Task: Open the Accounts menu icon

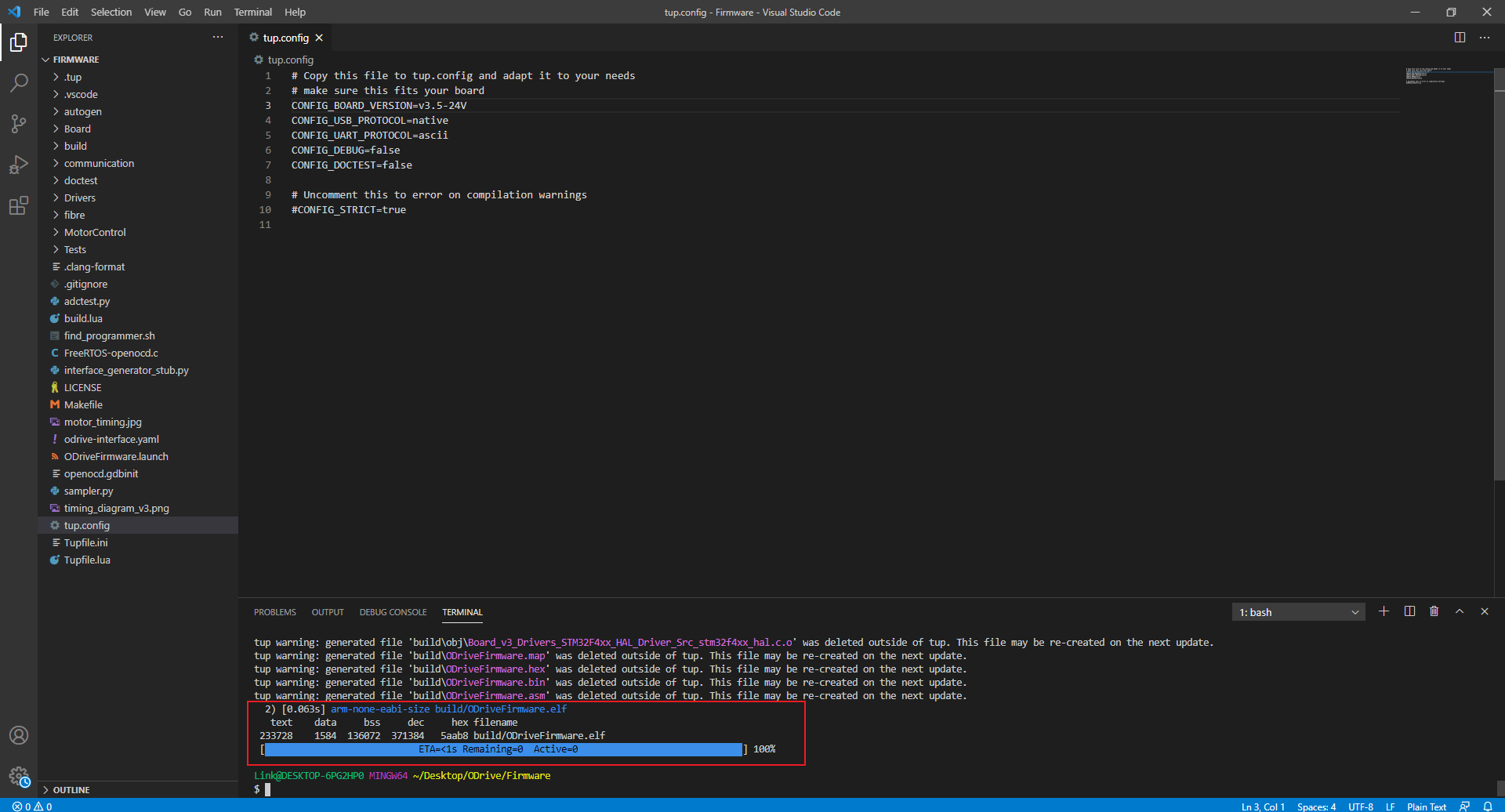Action: pos(19,735)
